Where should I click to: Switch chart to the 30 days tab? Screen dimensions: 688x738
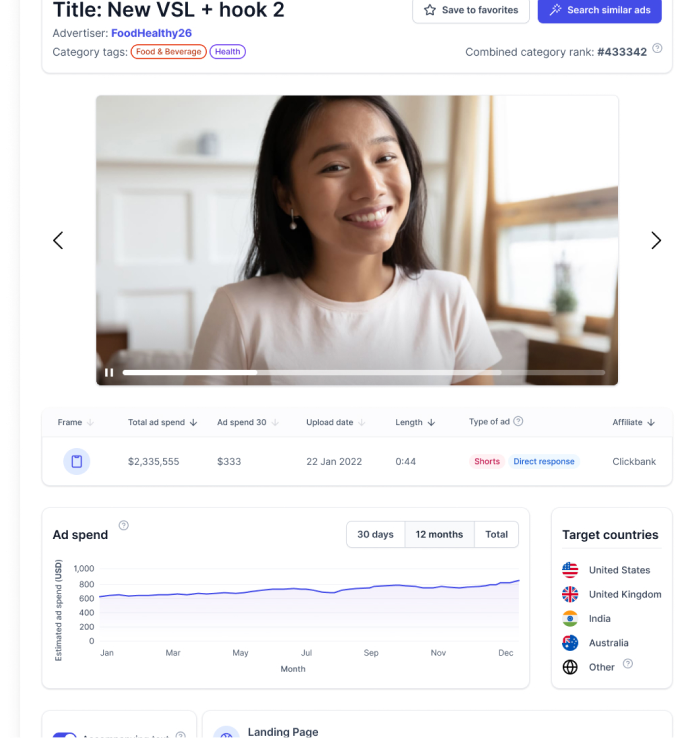(x=375, y=535)
